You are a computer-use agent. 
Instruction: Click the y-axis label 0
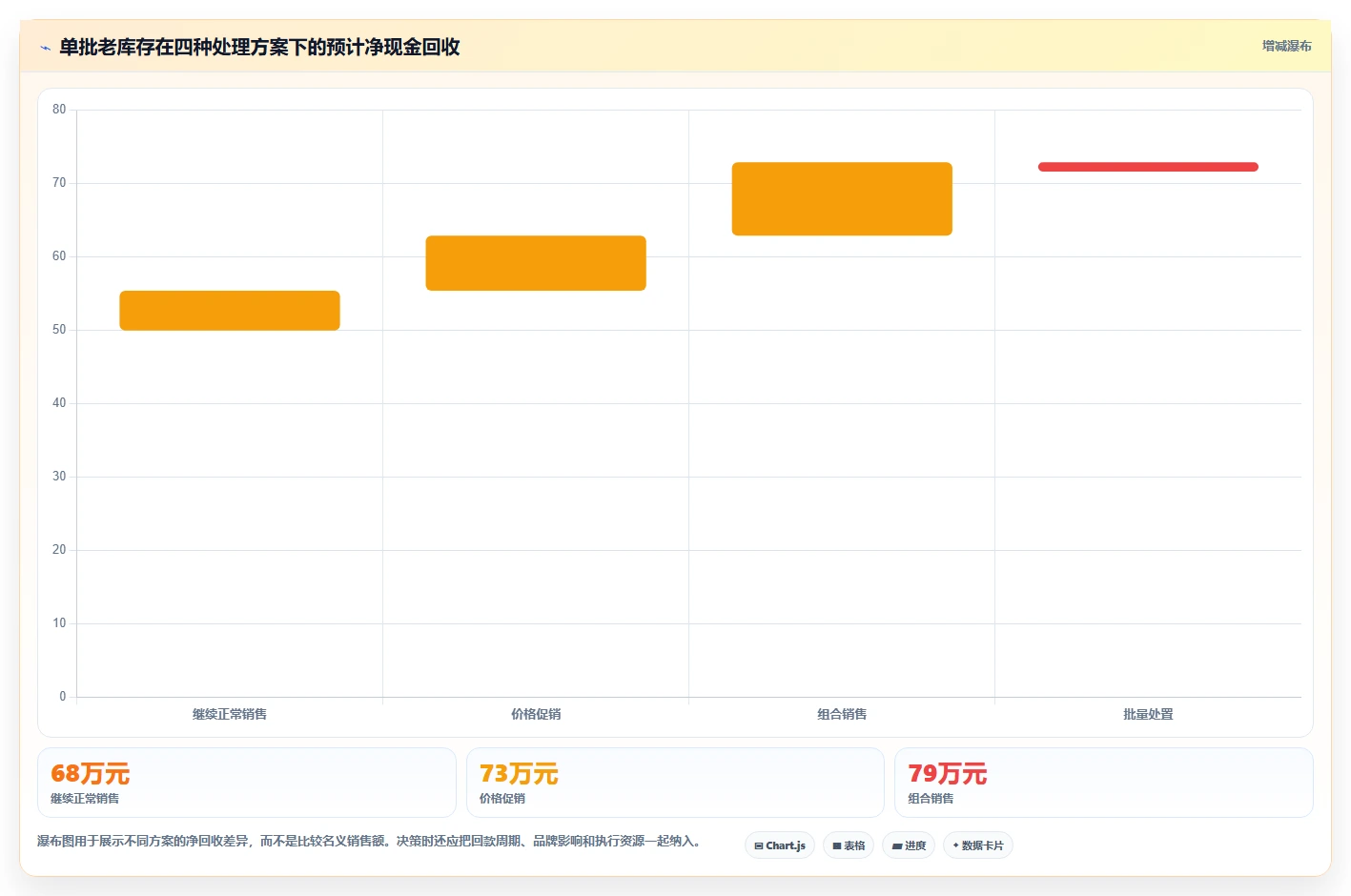coord(63,697)
